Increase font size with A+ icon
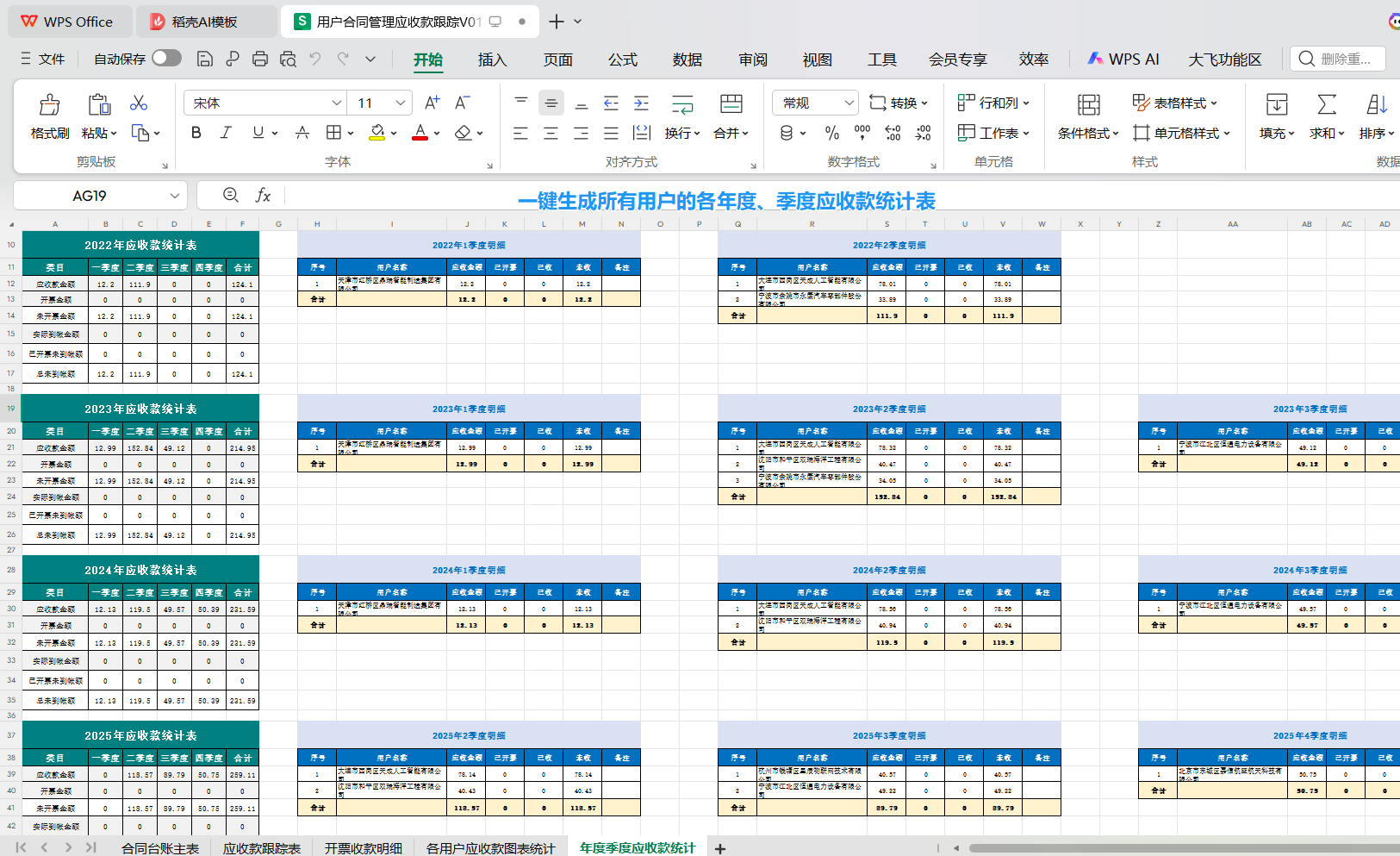1400x856 pixels. pyautogui.click(x=432, y=103)
